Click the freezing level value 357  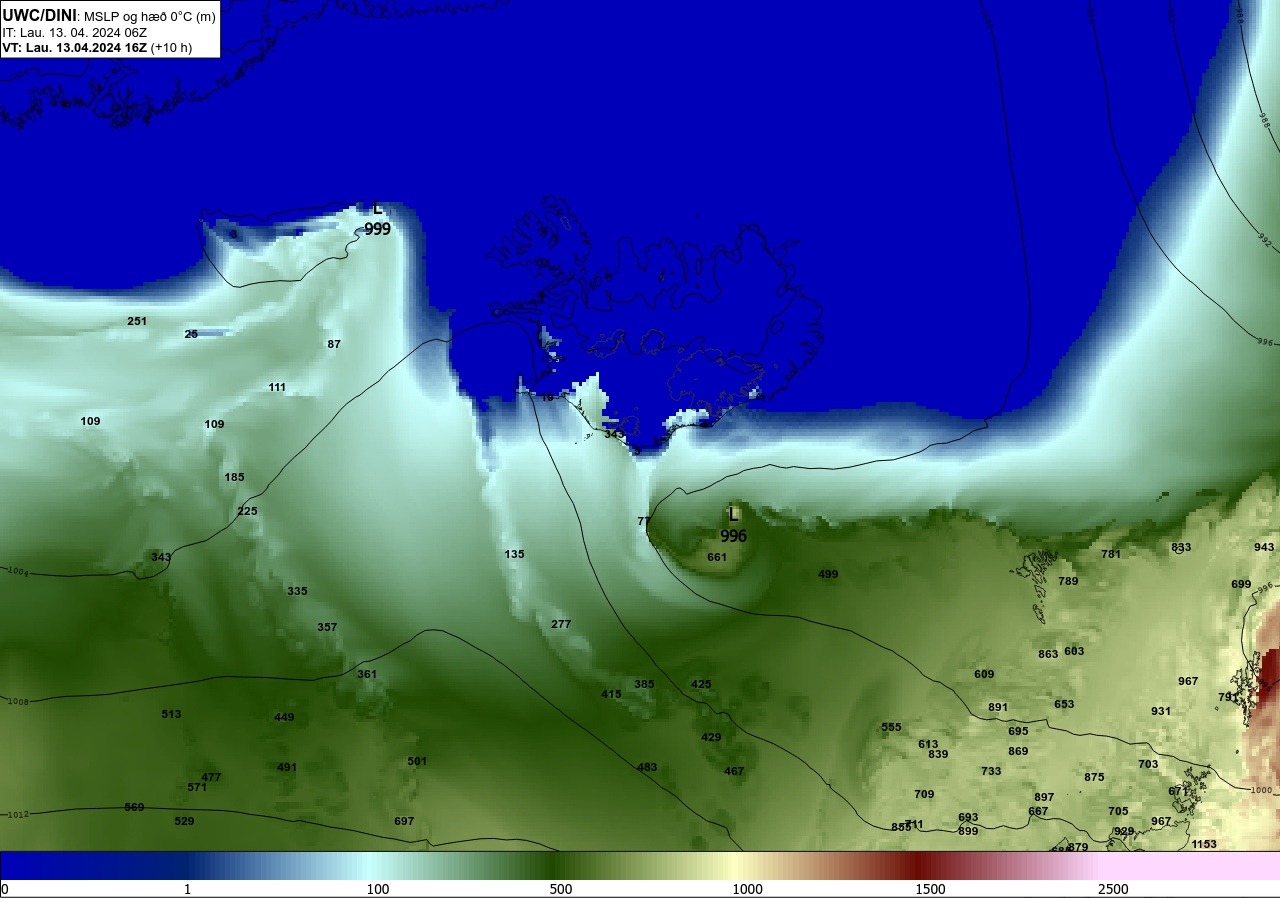(327, 627)
